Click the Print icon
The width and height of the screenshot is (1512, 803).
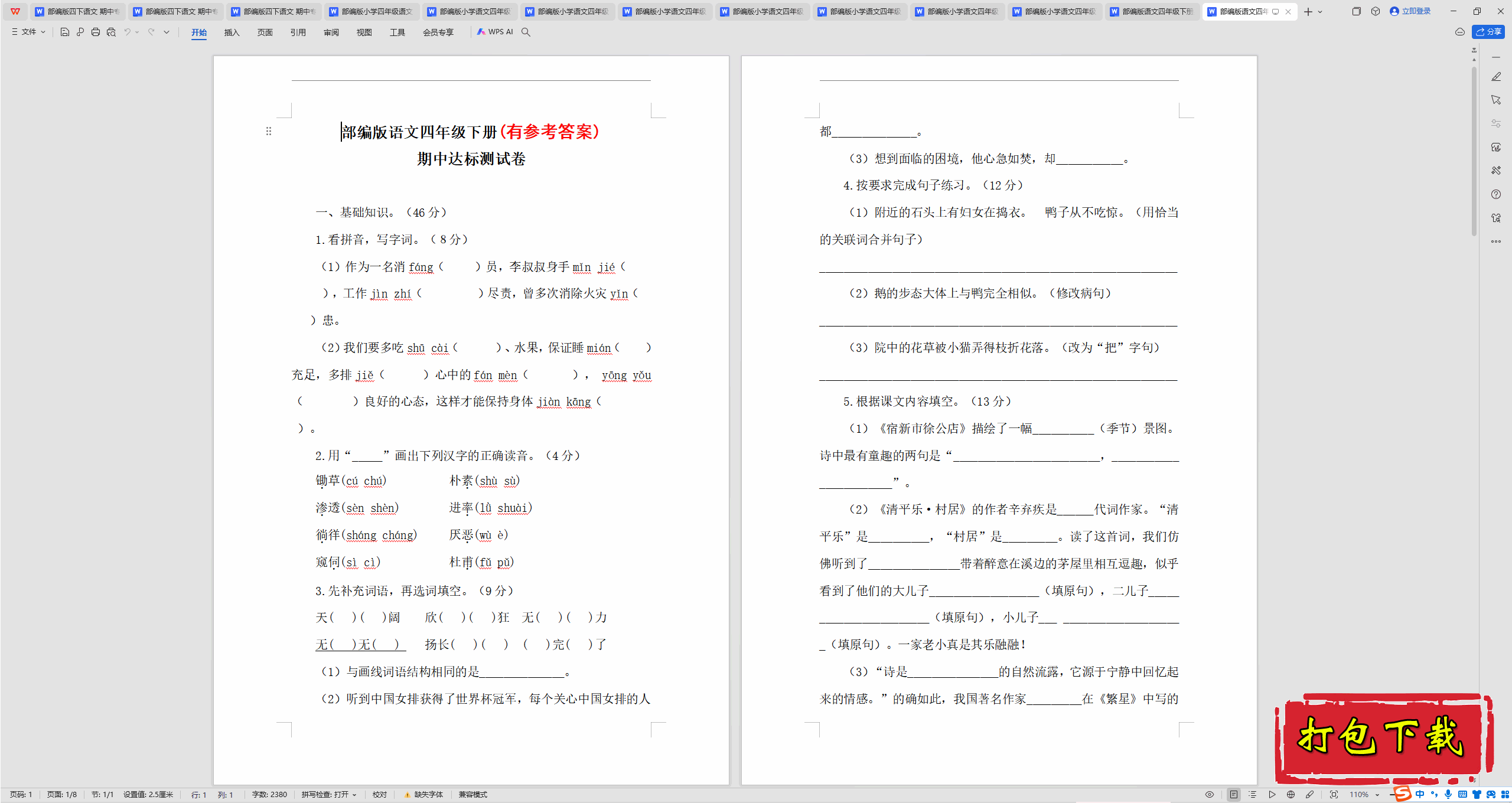coord(96,32)
